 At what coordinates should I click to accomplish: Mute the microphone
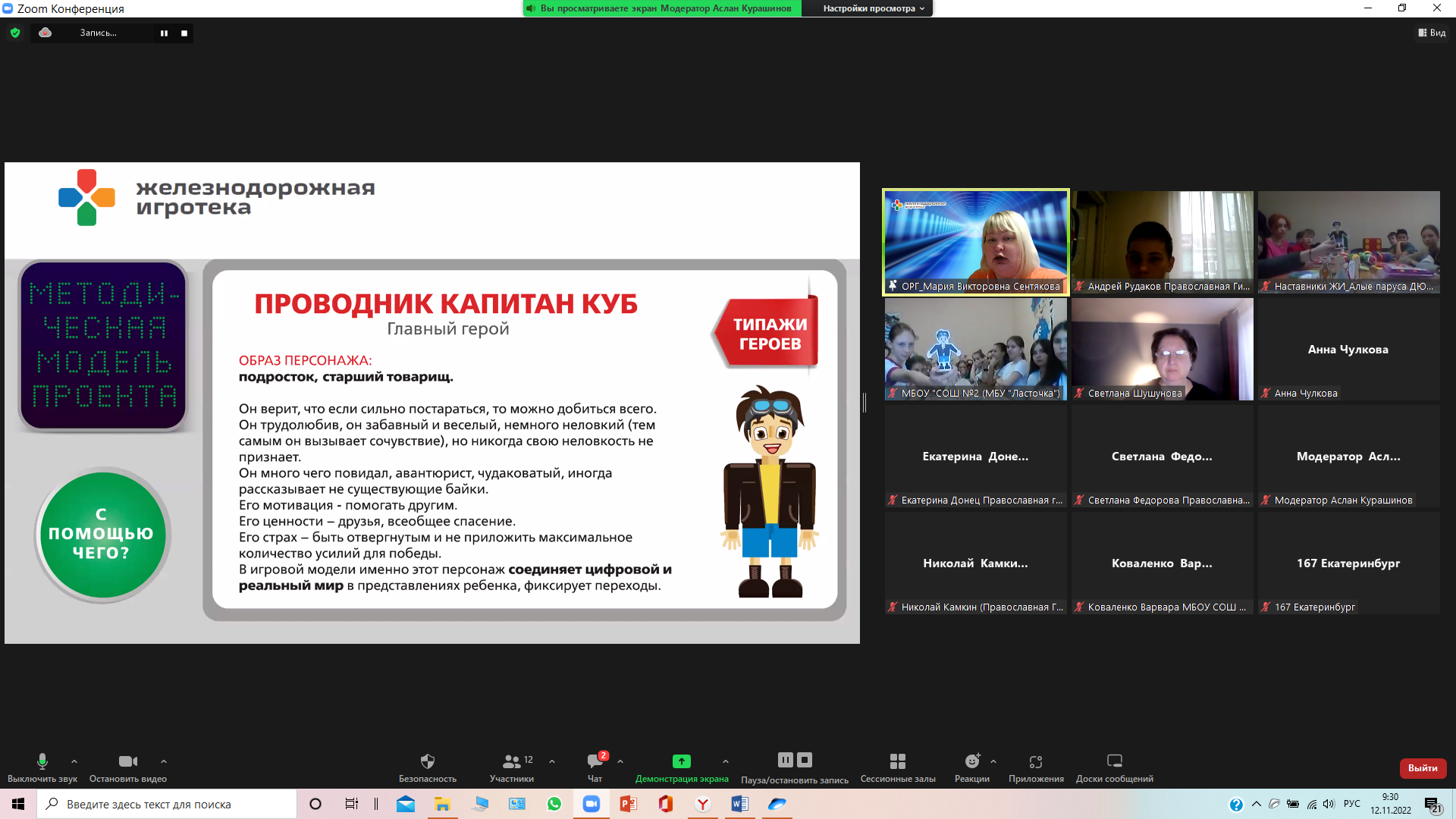(x=42, y=761)
